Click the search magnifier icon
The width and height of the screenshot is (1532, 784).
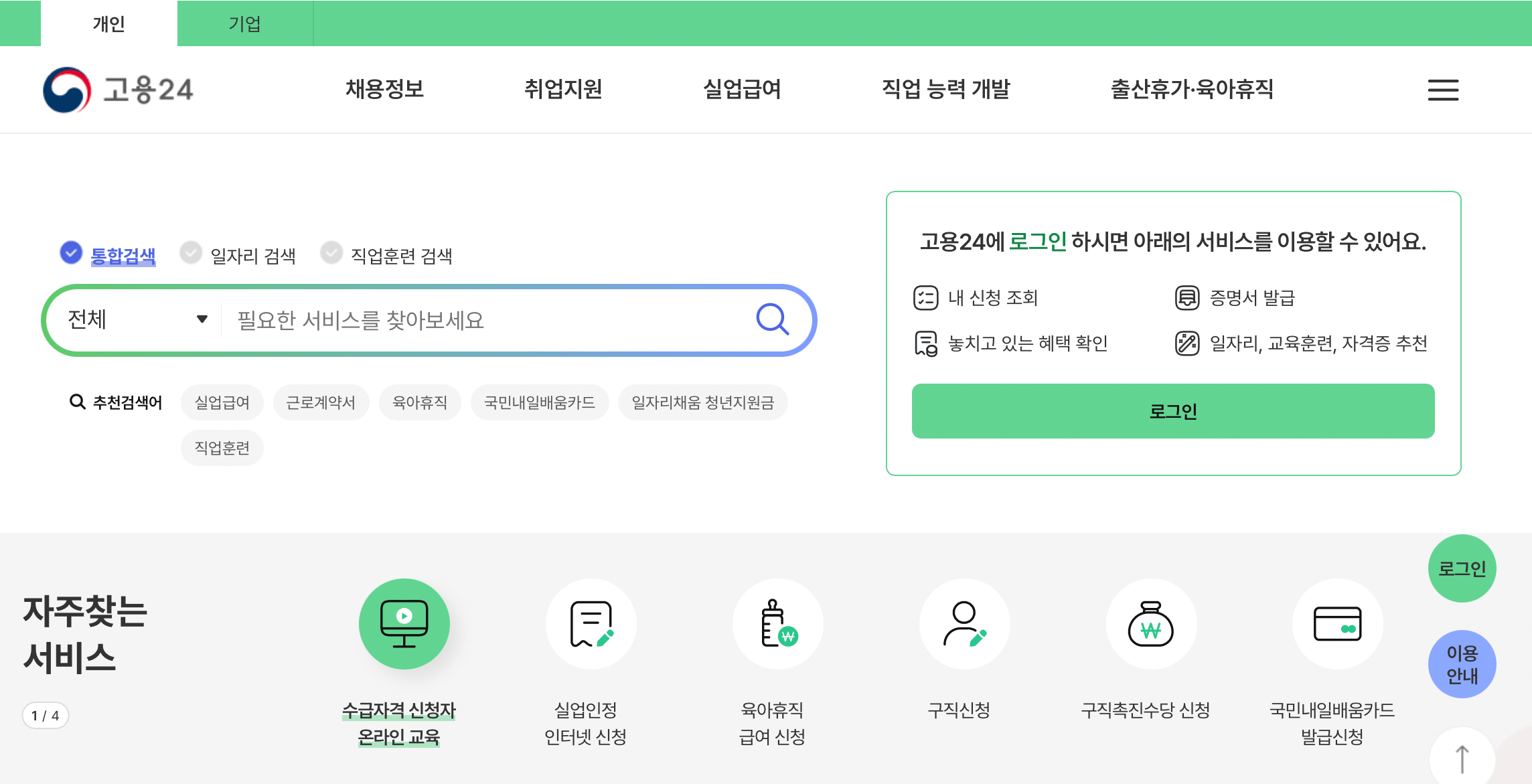[773, 320]
